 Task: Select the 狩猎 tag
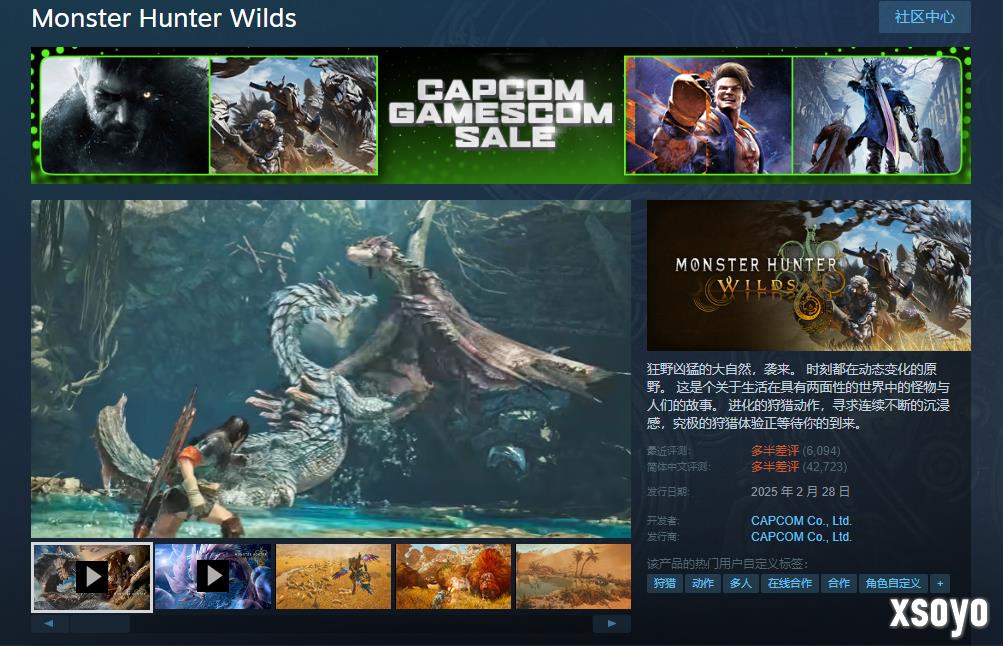click(665, 583)
